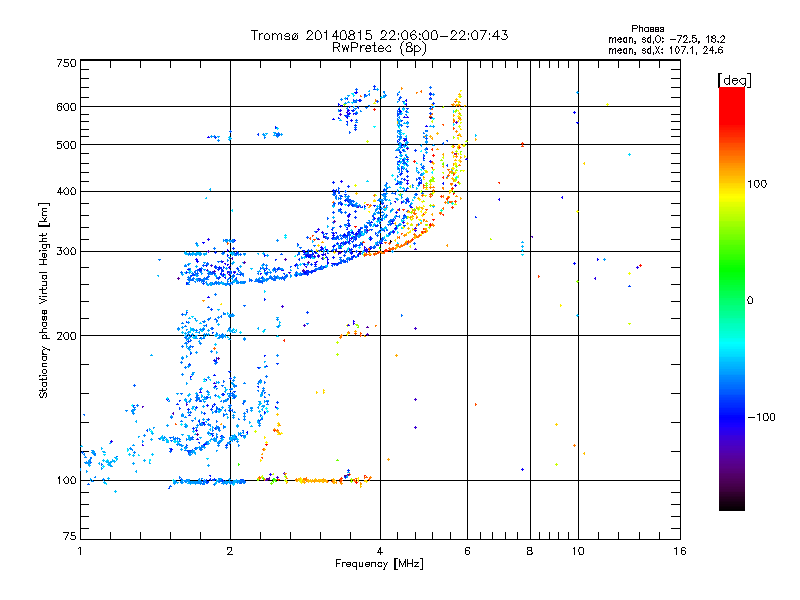Click the y-axis '500' tick label
The height and width of the screenshot is (600, 800).
coord(67,145)
